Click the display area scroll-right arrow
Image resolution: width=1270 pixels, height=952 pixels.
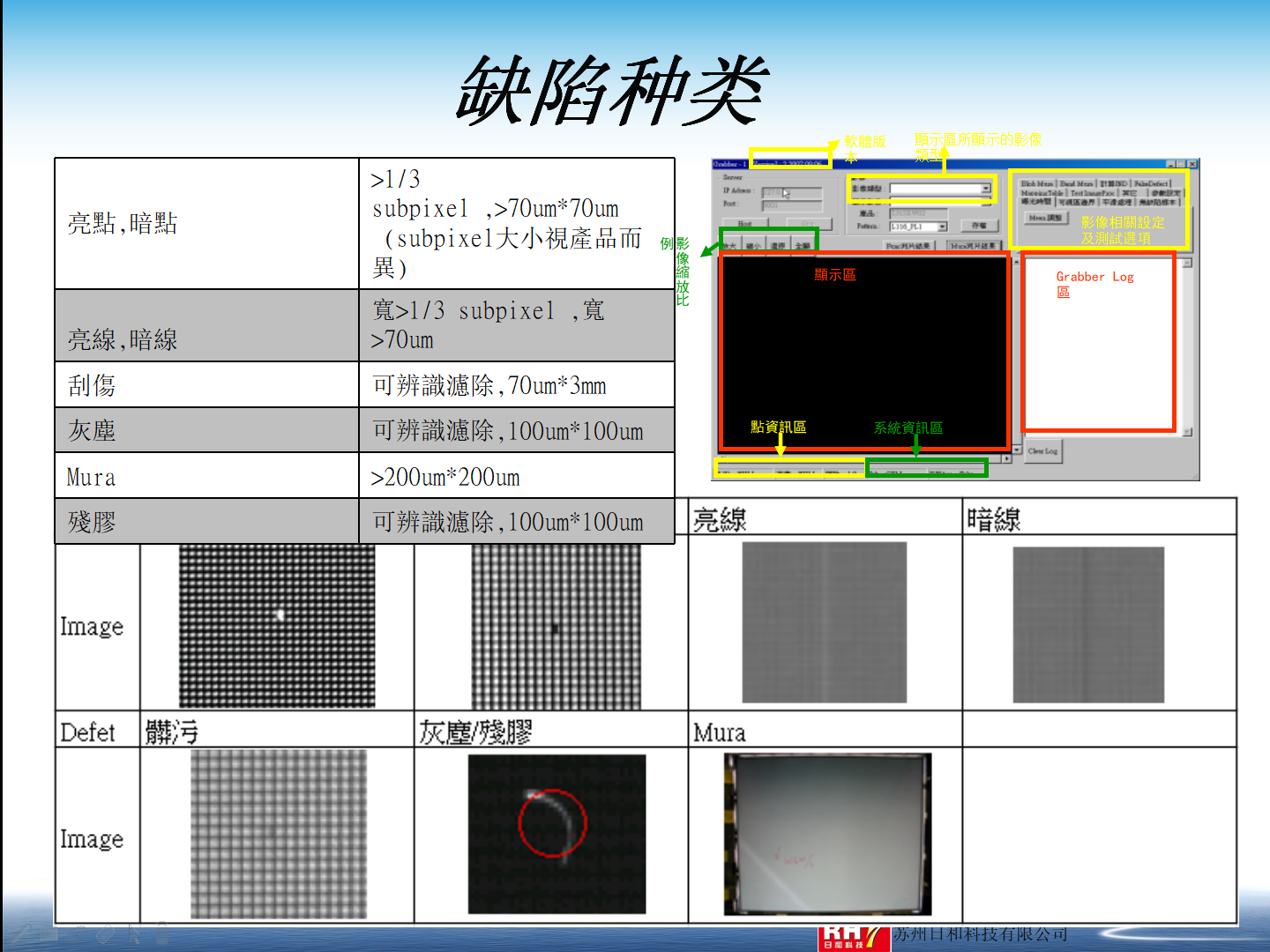[x=1006, y=458]
